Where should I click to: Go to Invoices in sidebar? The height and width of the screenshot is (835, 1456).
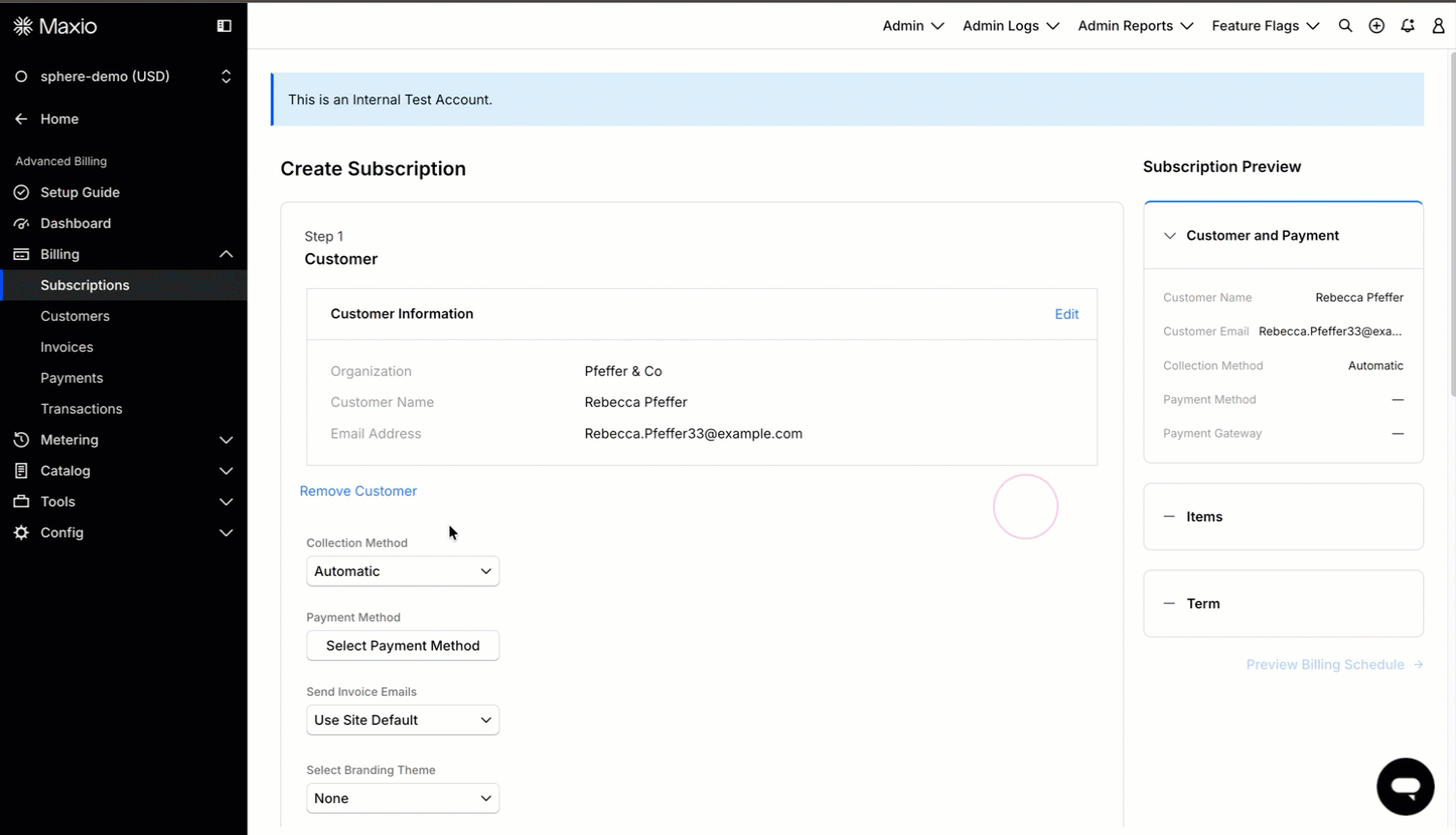pos(67,347)
